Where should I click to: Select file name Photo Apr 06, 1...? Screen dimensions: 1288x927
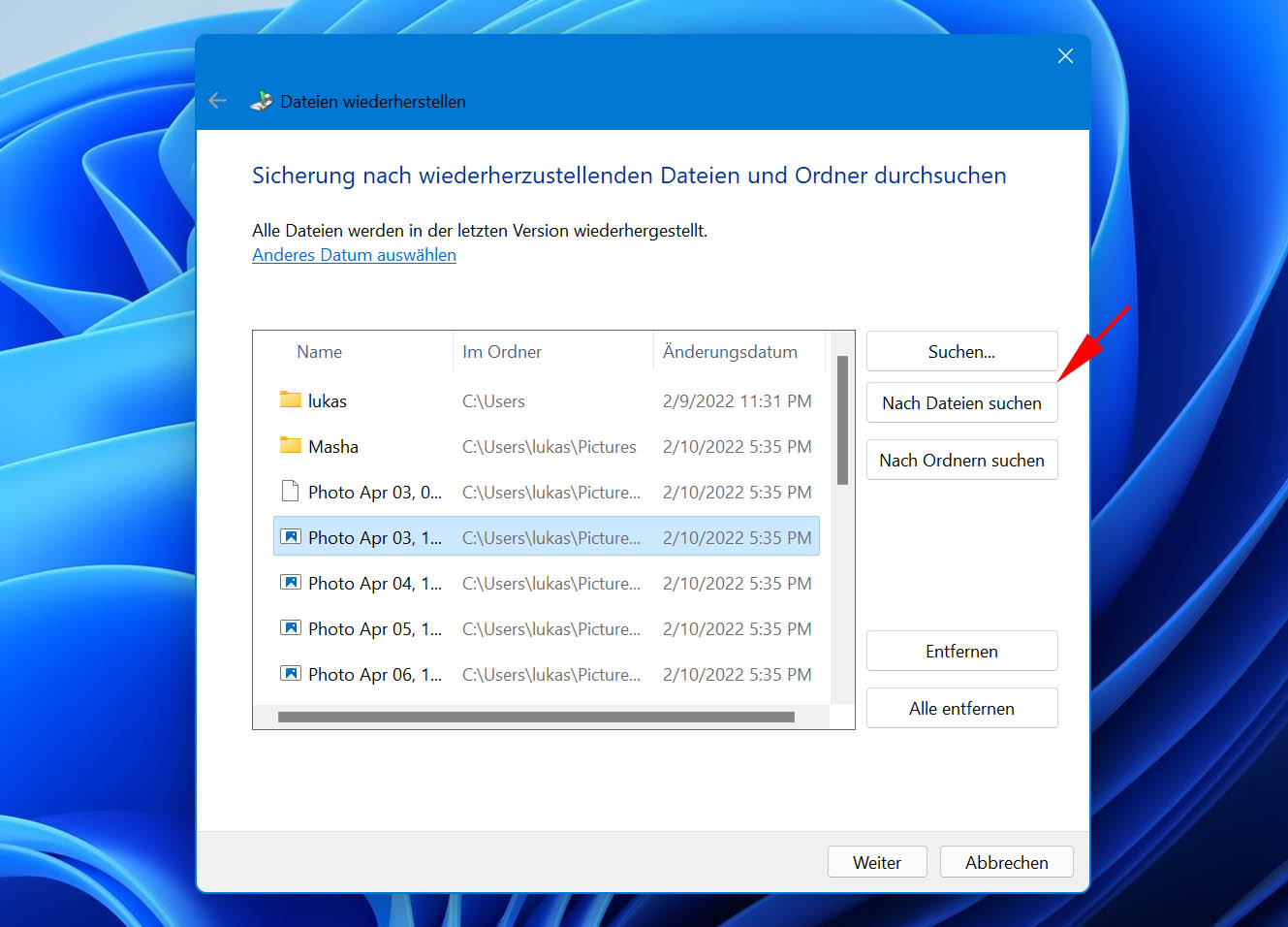pyautogui.click(x=375, y=674)
